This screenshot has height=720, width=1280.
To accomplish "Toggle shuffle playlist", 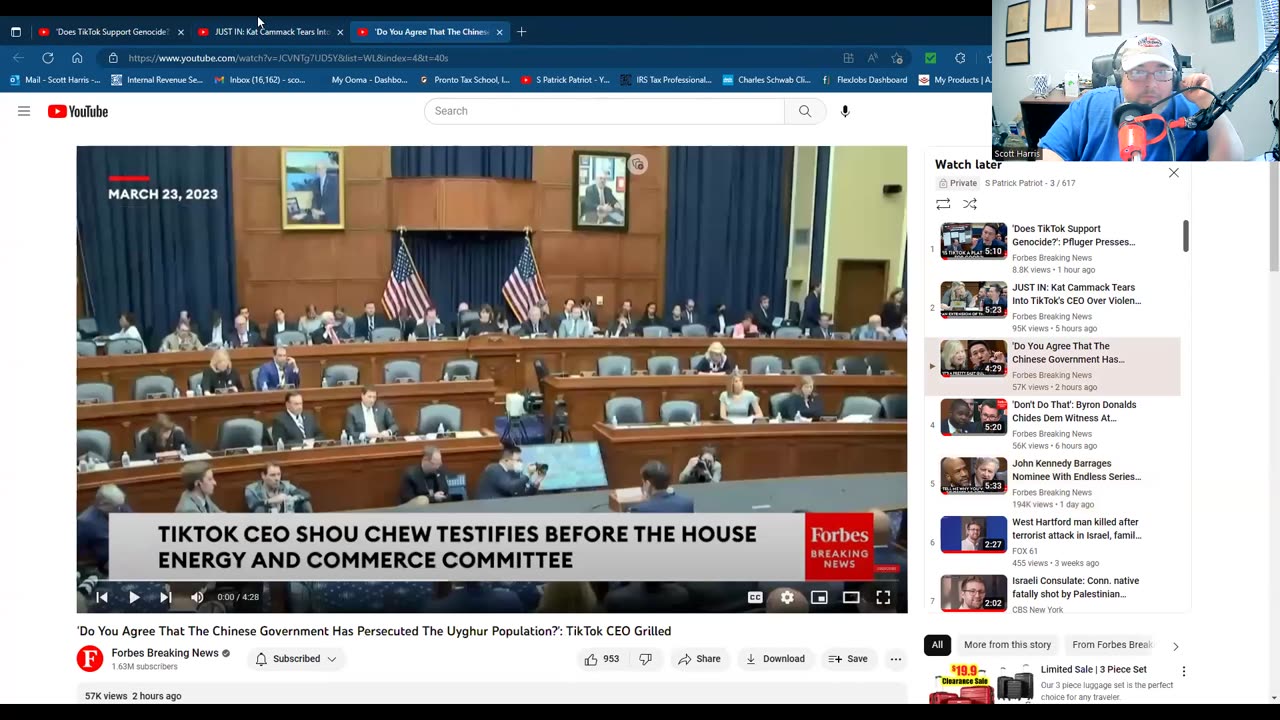I will point(970,204).
